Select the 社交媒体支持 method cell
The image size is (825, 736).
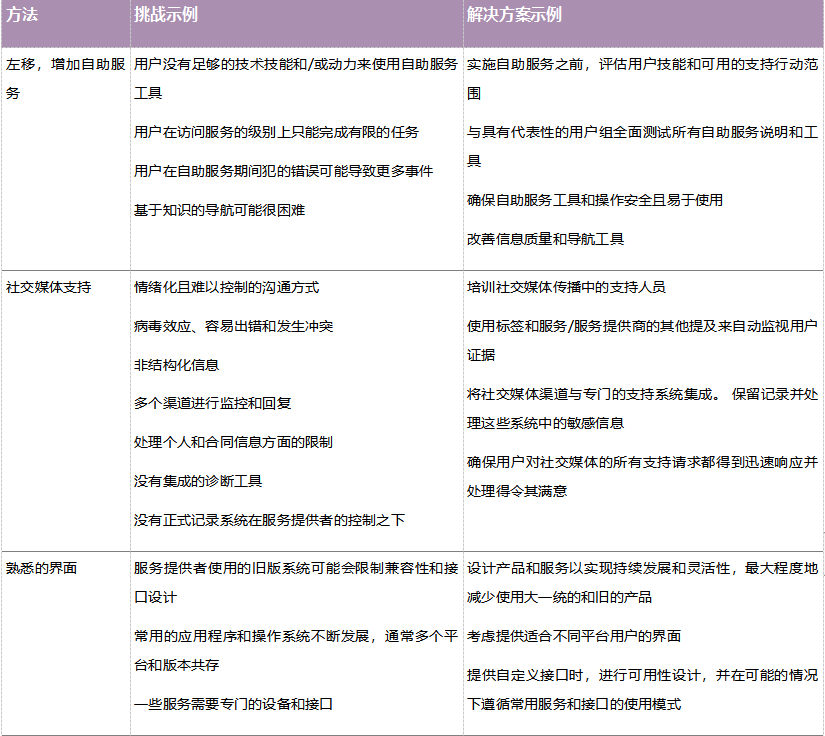tap(48, 287)
